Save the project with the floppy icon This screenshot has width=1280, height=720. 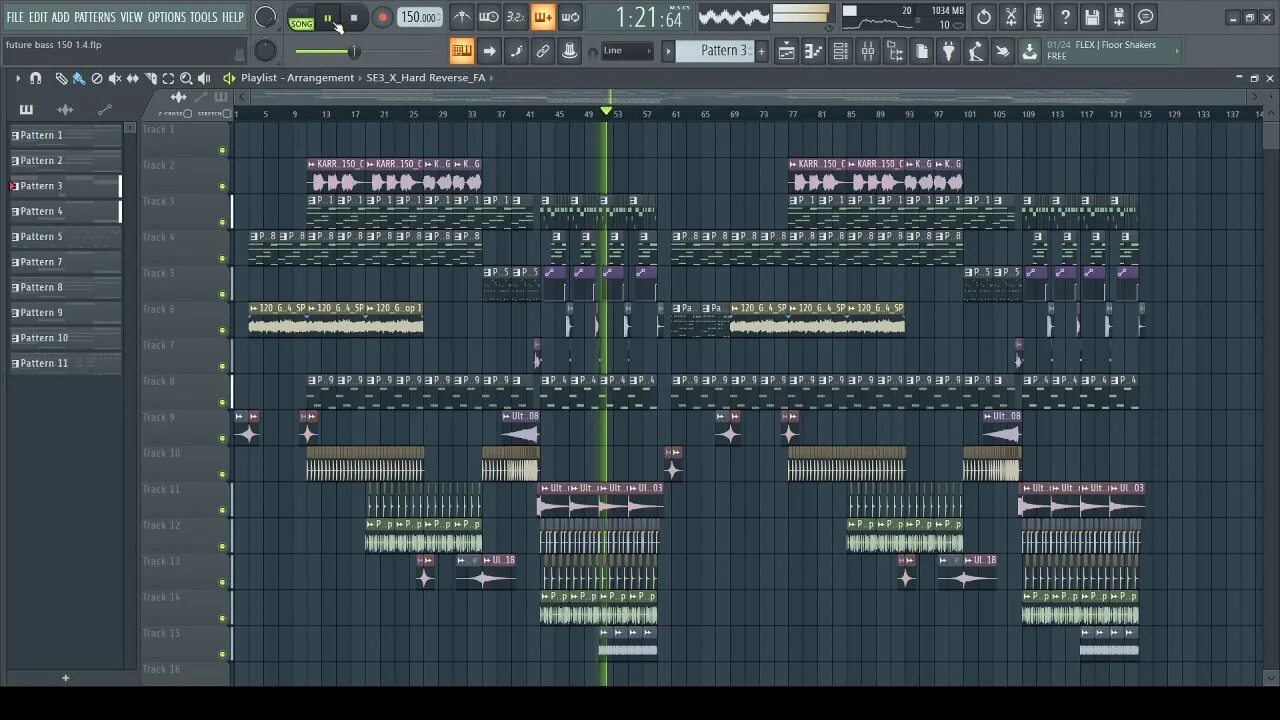[1092, 17]
